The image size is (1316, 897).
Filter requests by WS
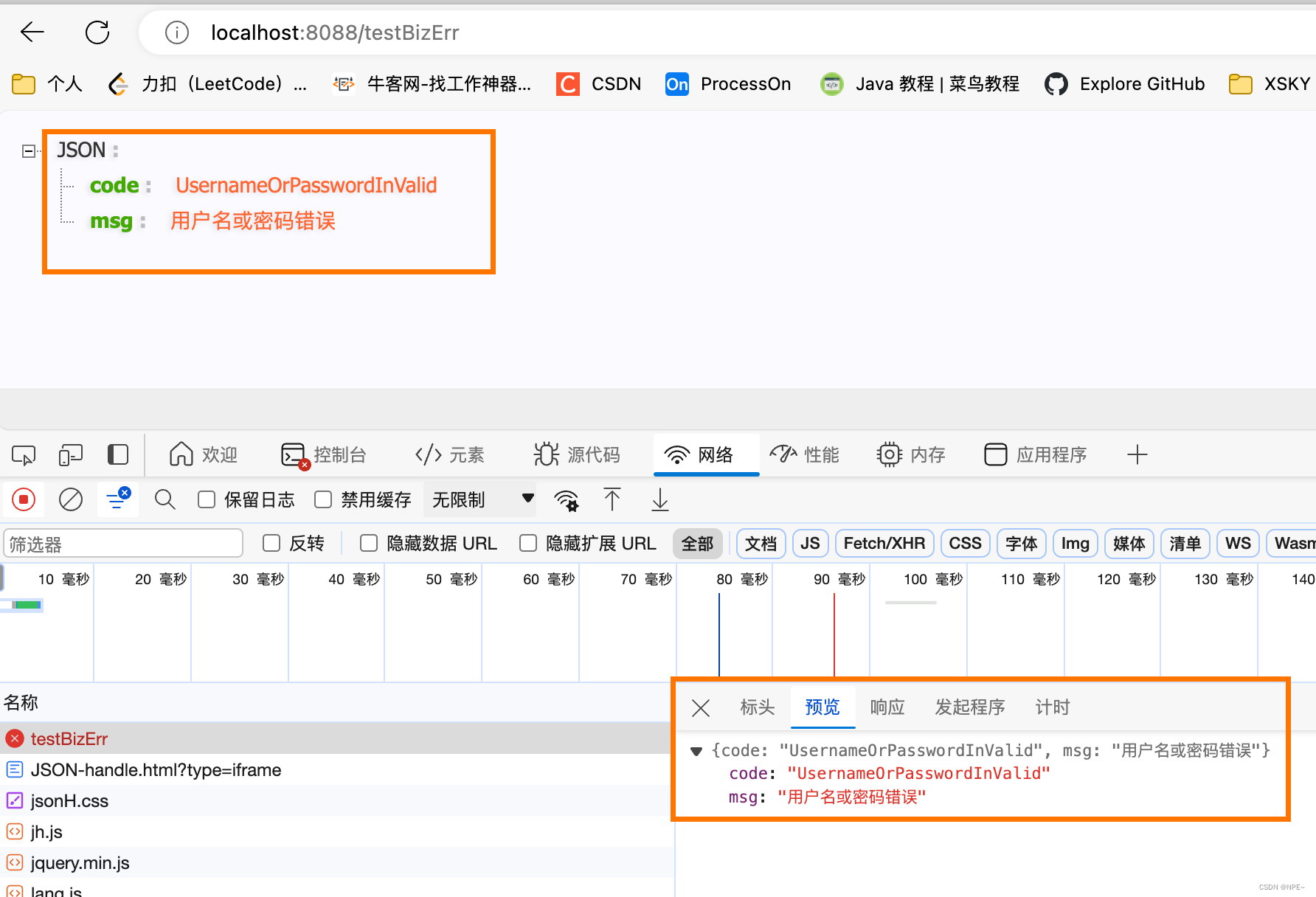pos(1238,544)
